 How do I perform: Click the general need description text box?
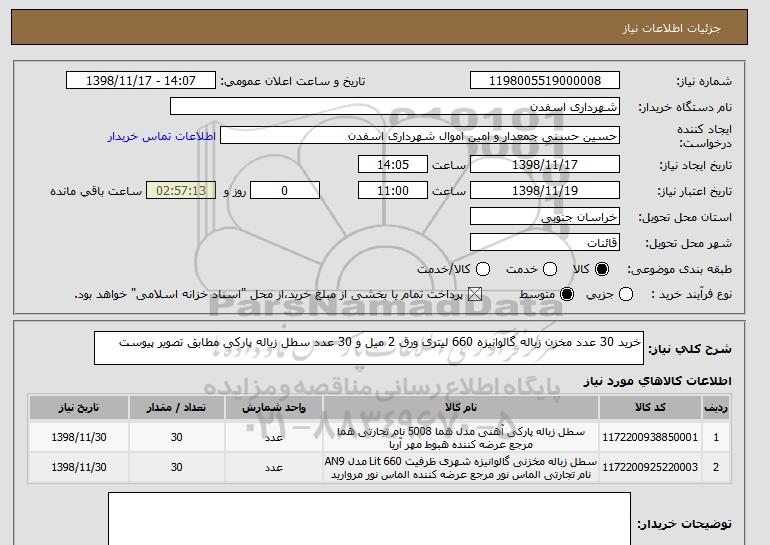click(369, 348)
